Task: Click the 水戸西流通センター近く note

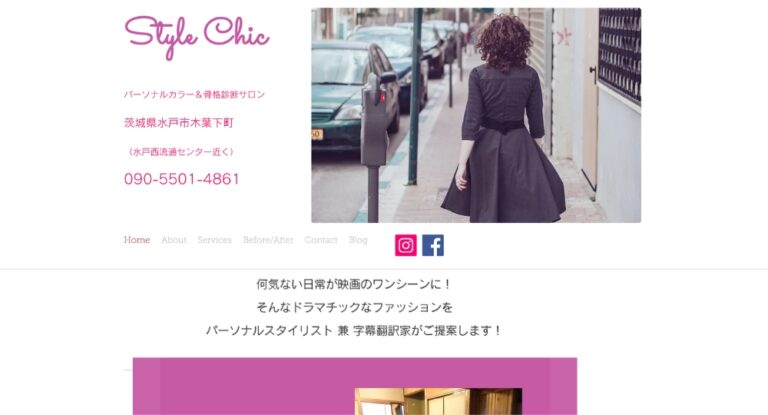Action: point(181,152)
